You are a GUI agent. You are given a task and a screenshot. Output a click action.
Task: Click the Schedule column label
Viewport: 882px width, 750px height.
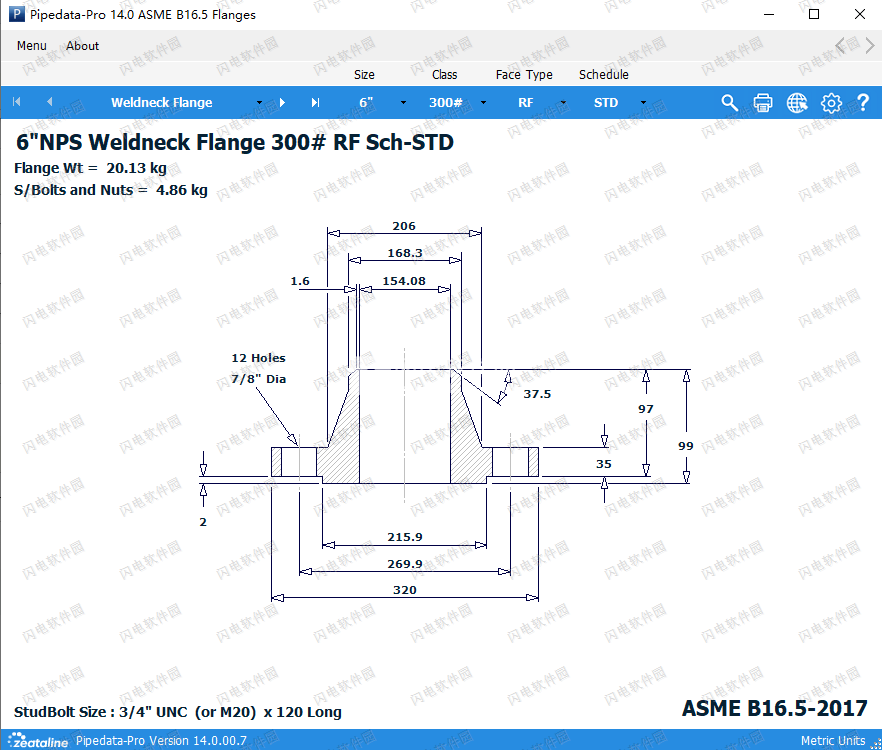[604, 74]
